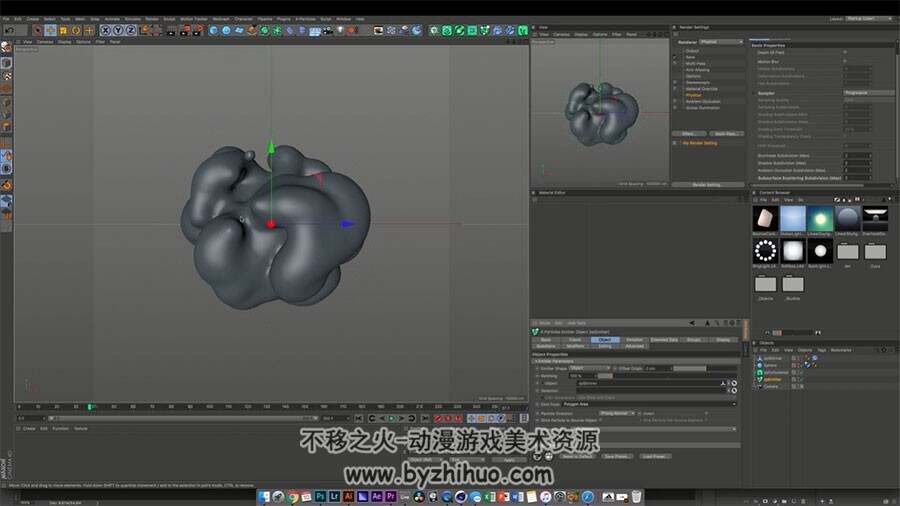Click the green timeline playhead marker

click(90, 407)
